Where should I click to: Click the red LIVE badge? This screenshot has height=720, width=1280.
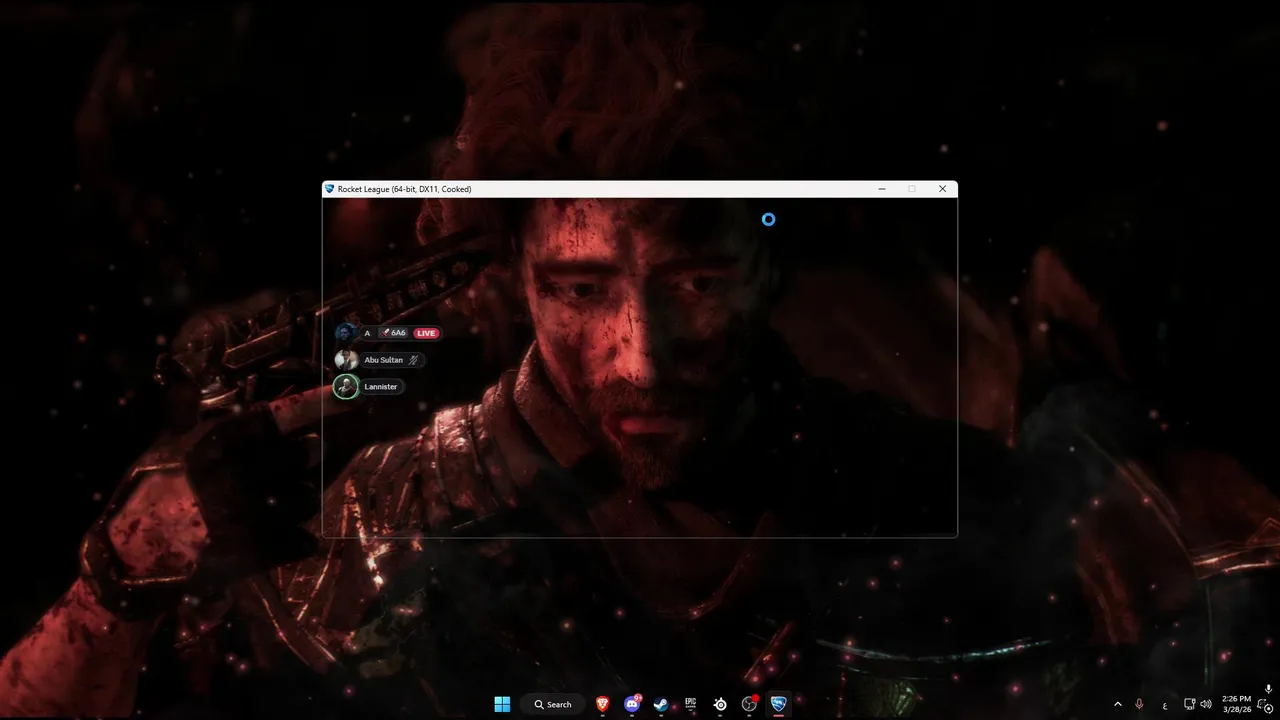(x=426, y=333)
